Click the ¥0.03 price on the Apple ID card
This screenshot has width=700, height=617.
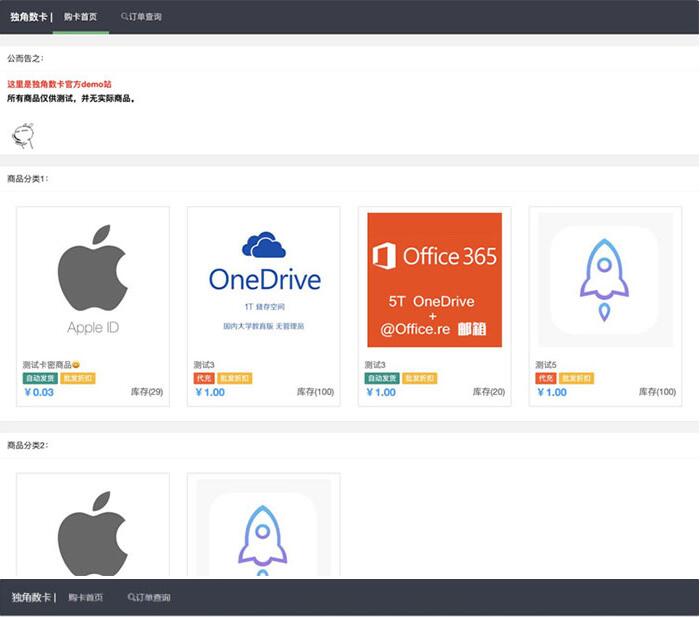(x=39, y=392)
